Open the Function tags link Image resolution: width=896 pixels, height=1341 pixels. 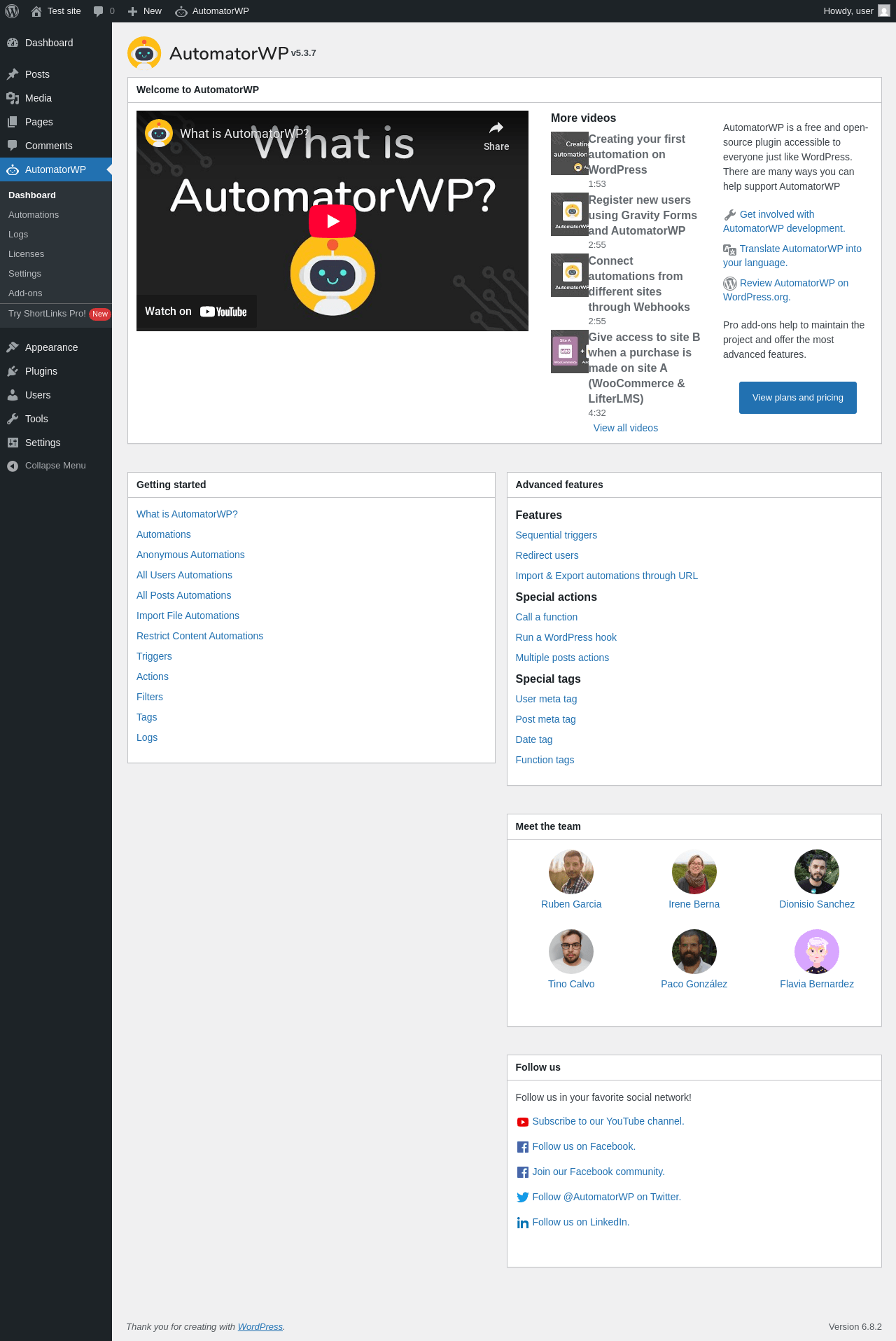(x=545, y=760)
